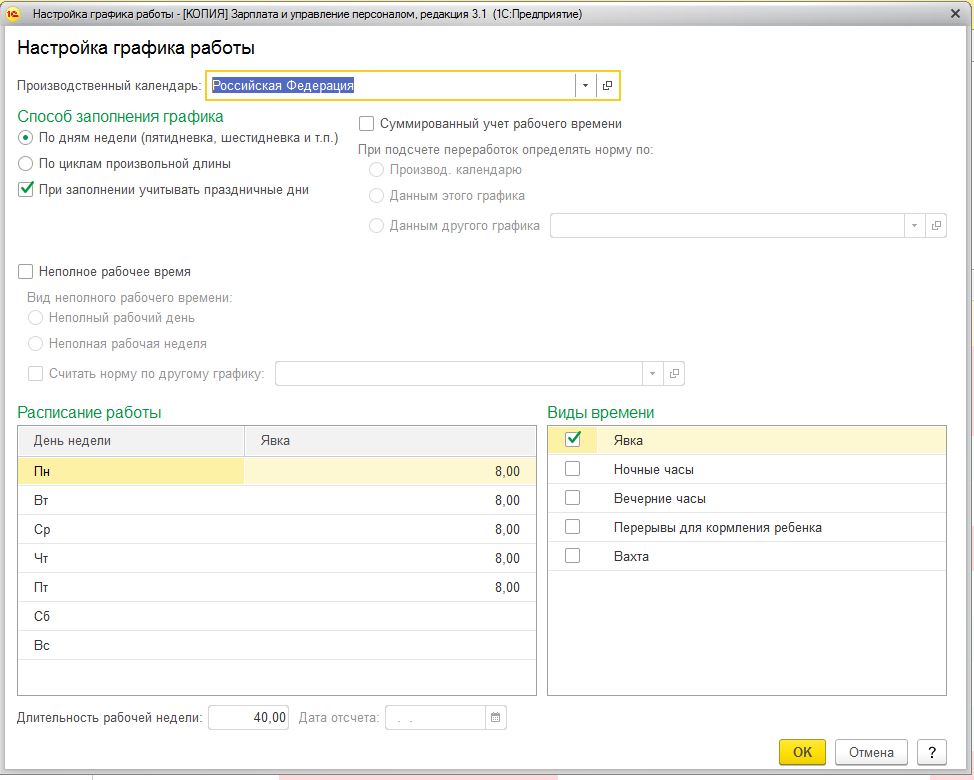Click the Считать норму по другому графику field
The width and height of the screenshot is (974, 780).
click(x=459, y=373)
